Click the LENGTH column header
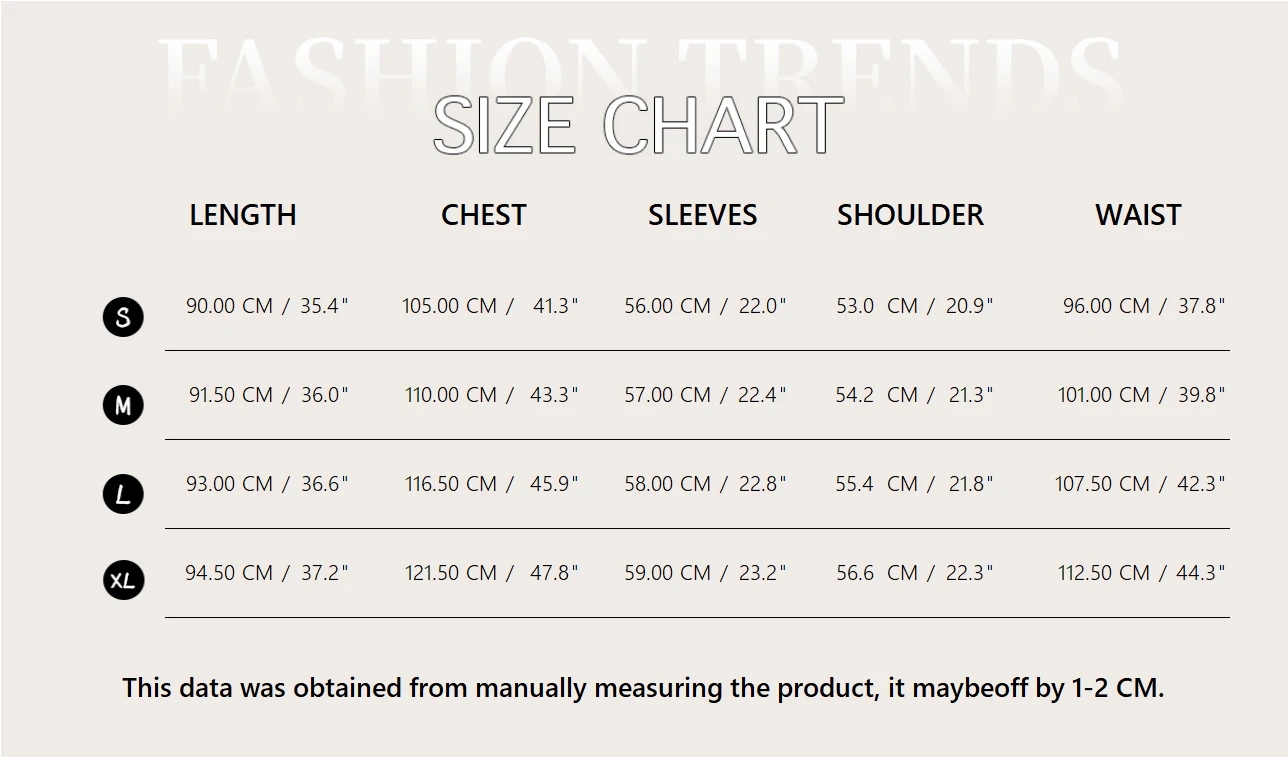1288x757 pixels. point(243,215)
